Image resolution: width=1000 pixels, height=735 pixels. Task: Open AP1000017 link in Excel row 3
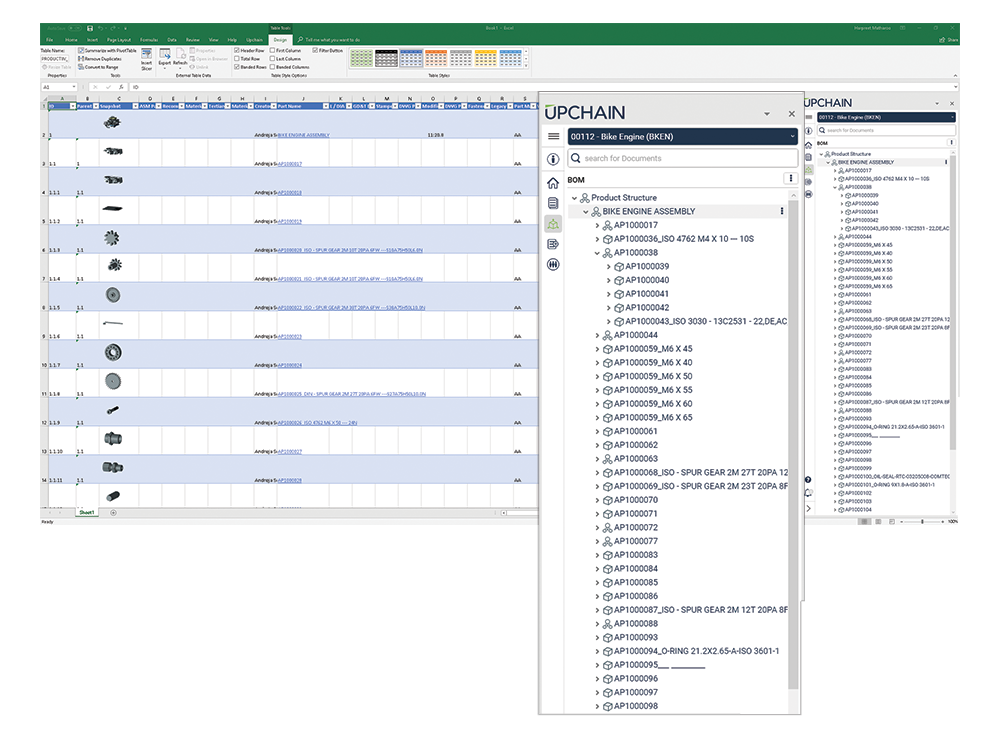tap(290, 164)
